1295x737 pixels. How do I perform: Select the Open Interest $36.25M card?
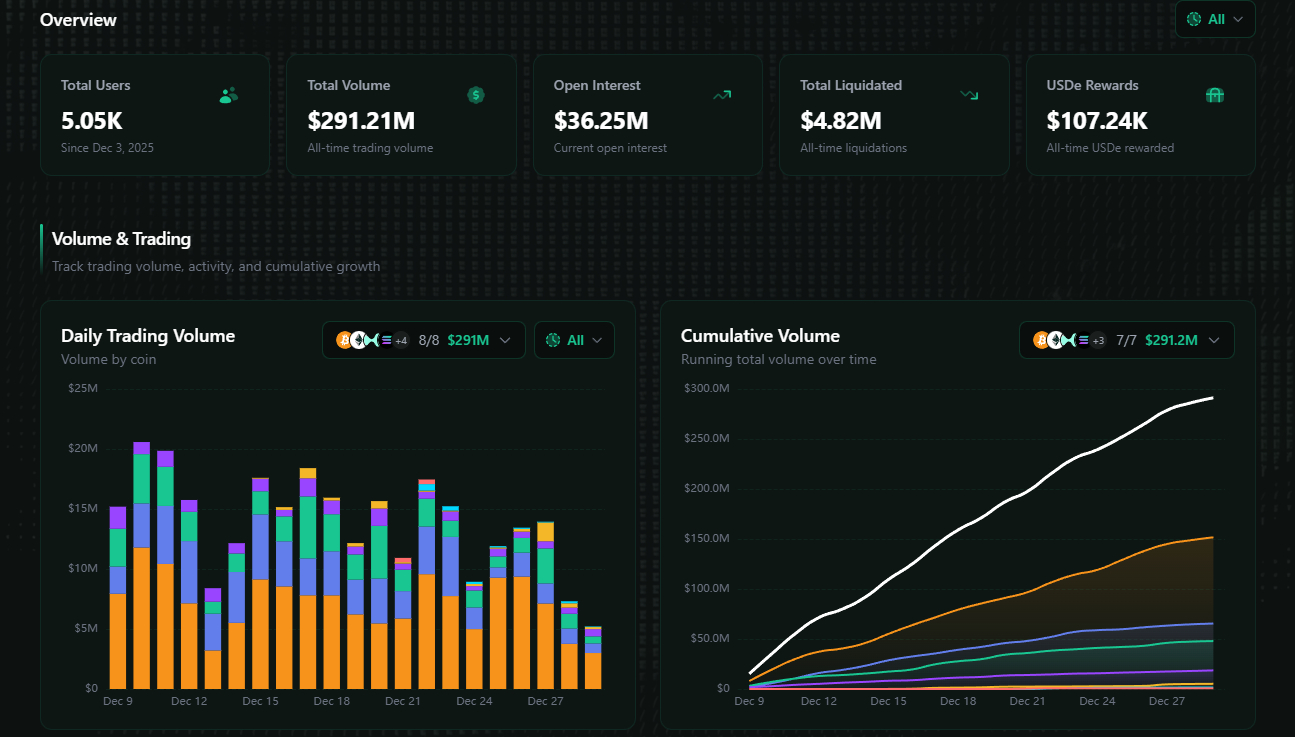(x=647, y=115)
